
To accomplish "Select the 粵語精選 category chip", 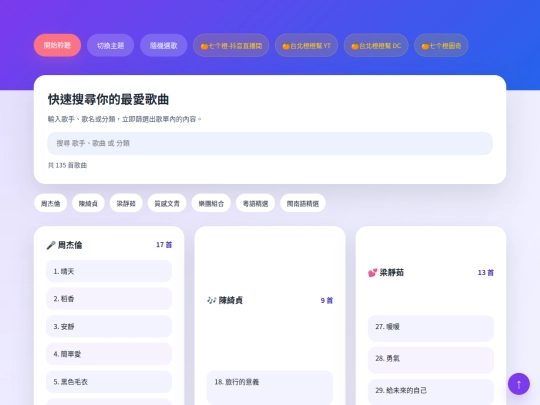I will (x=255, y=203).
